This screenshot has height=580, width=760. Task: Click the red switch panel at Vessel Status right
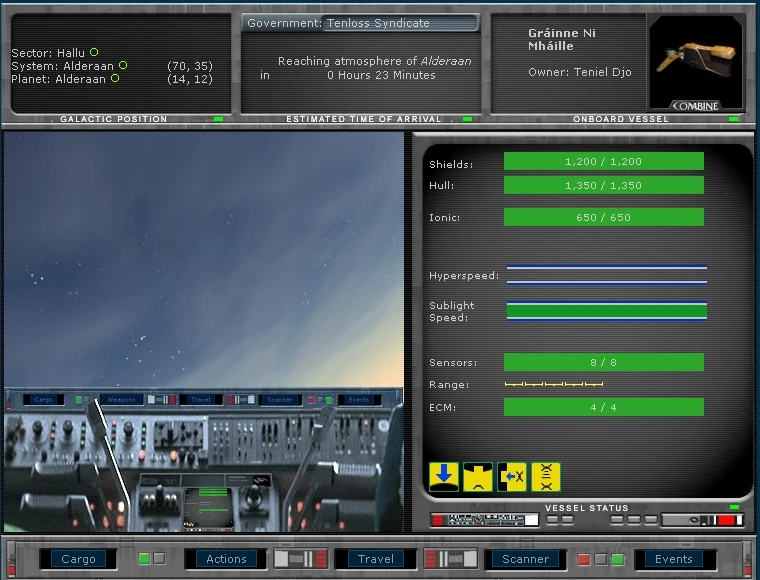click(702, 520)
